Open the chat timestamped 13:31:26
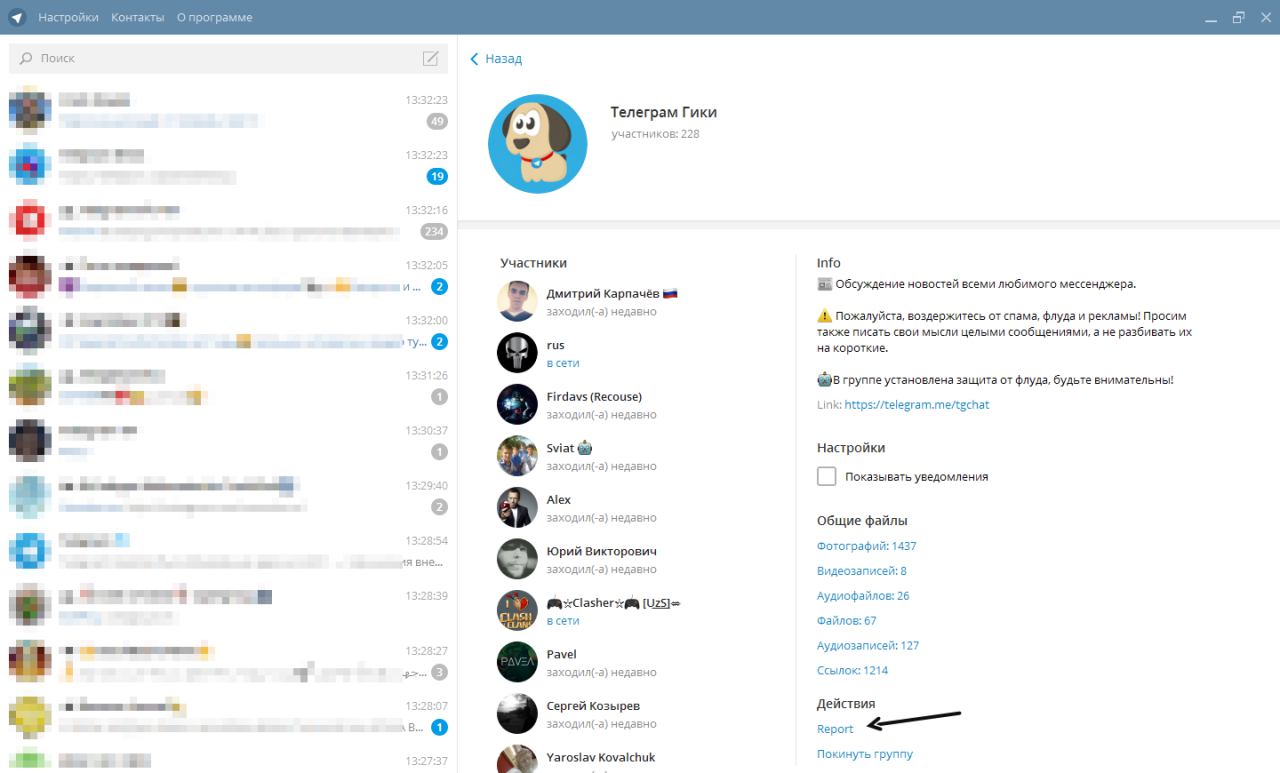Viewport: 1280px width, 773px height. point(228,385)
